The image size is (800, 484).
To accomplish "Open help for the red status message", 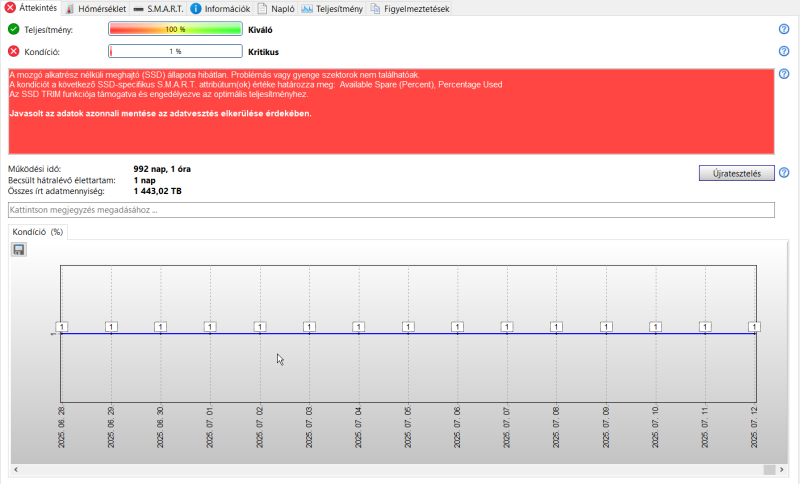I will (784, 74).
